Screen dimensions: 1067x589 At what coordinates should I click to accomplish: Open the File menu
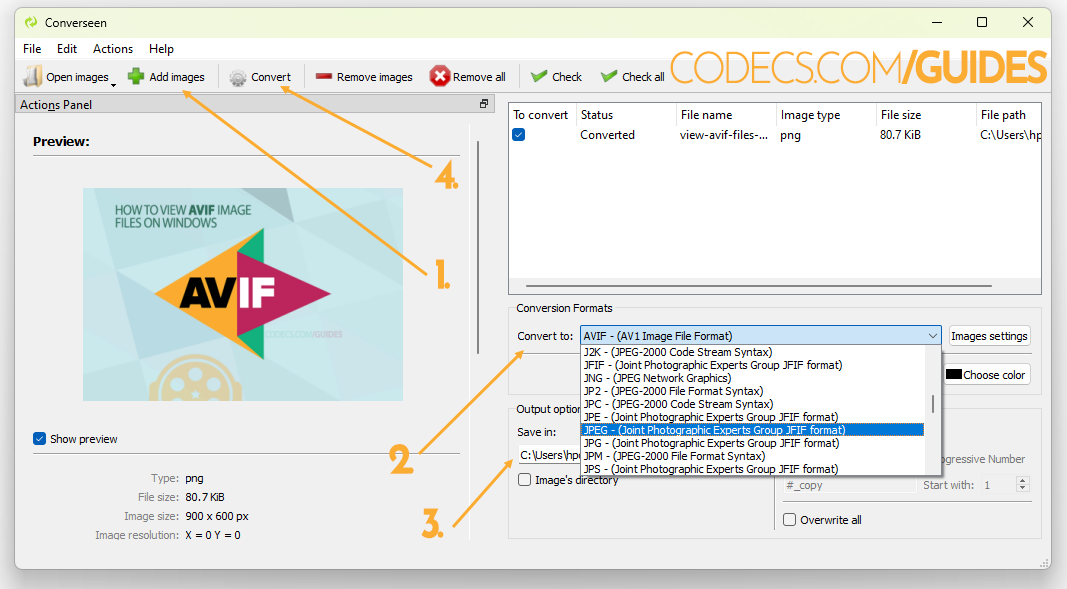pos(32,49)
